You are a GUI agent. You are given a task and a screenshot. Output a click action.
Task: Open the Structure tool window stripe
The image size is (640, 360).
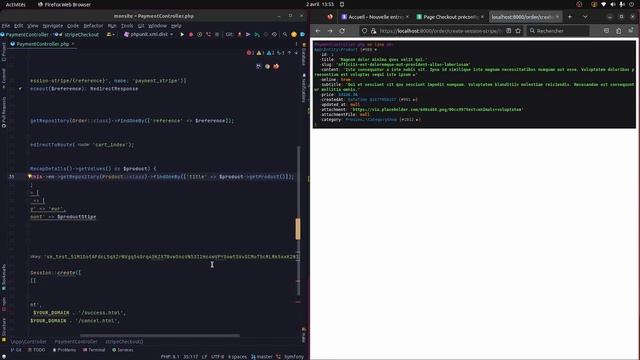4,329
